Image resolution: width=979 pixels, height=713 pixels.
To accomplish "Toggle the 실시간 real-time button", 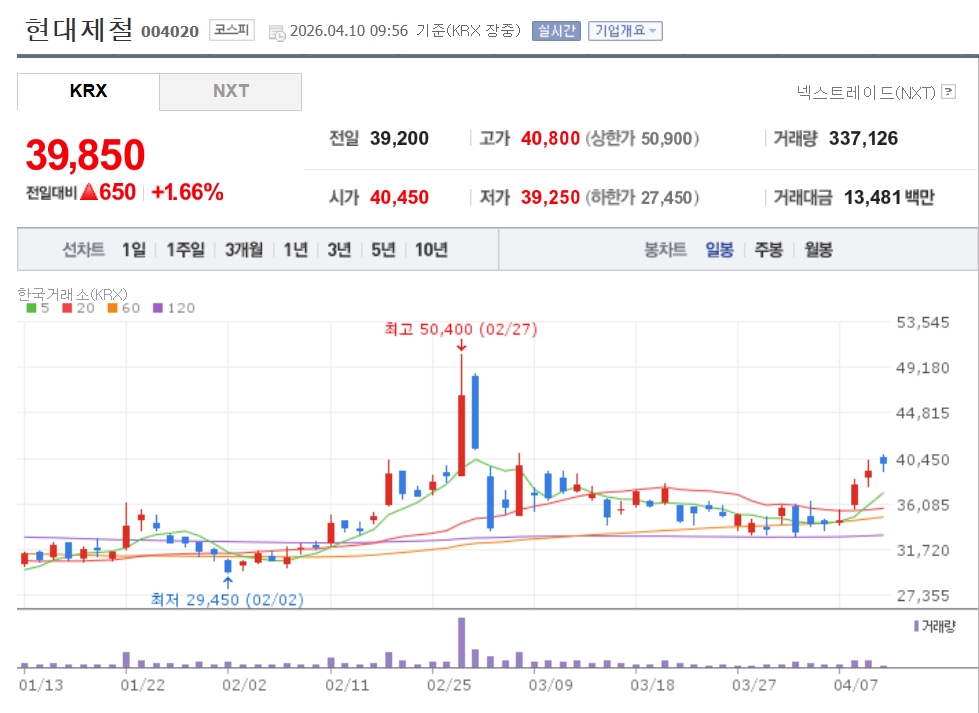I will [x=555, y=31].
